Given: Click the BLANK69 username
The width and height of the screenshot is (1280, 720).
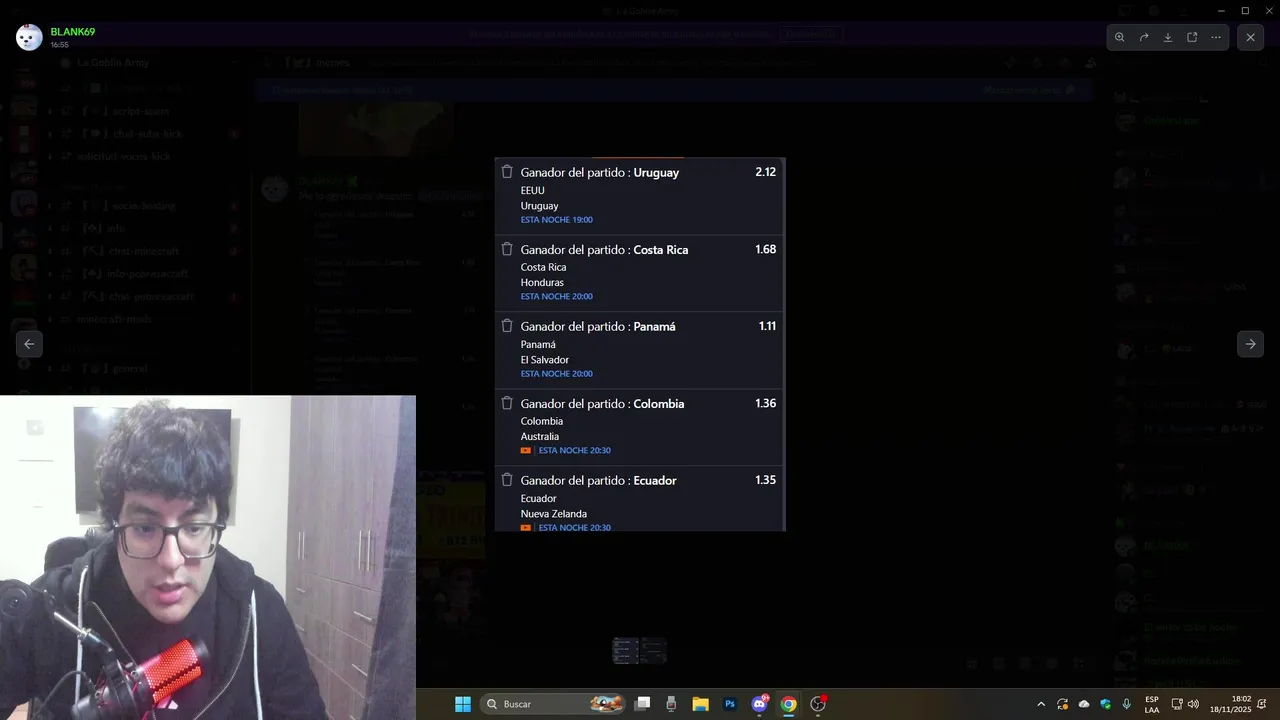Looking at the screenshot, I should click(73, 32).
